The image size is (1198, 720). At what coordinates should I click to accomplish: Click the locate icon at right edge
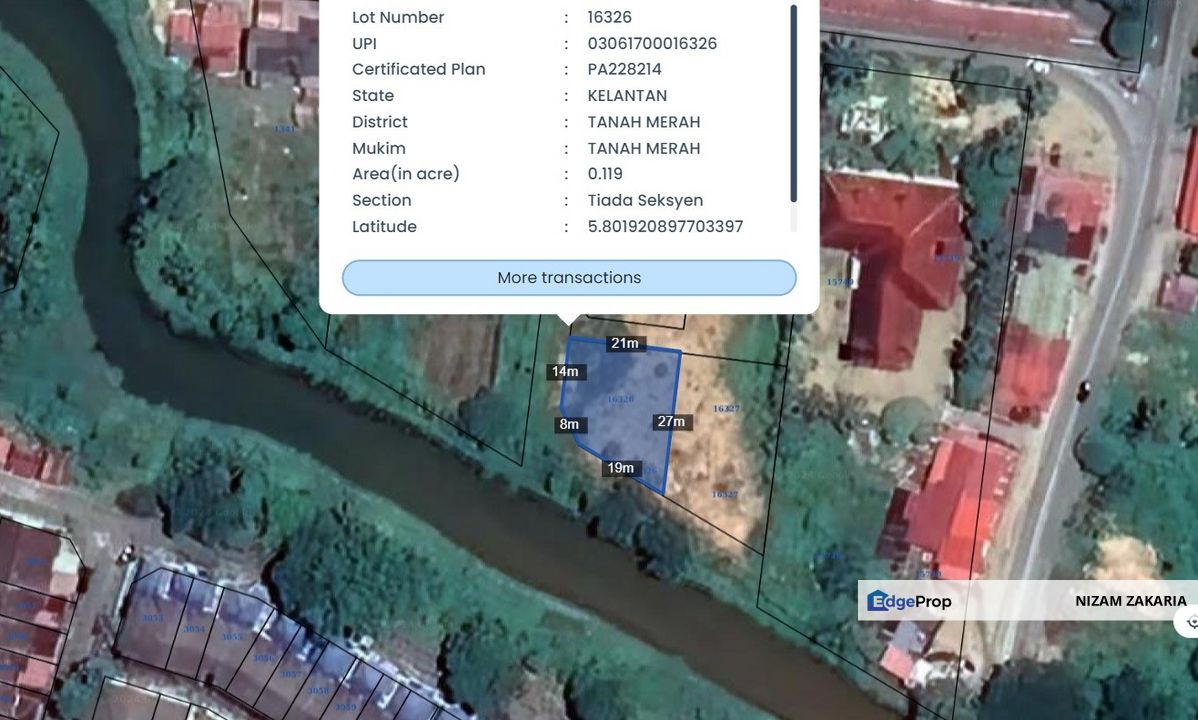coord(1189,621)
